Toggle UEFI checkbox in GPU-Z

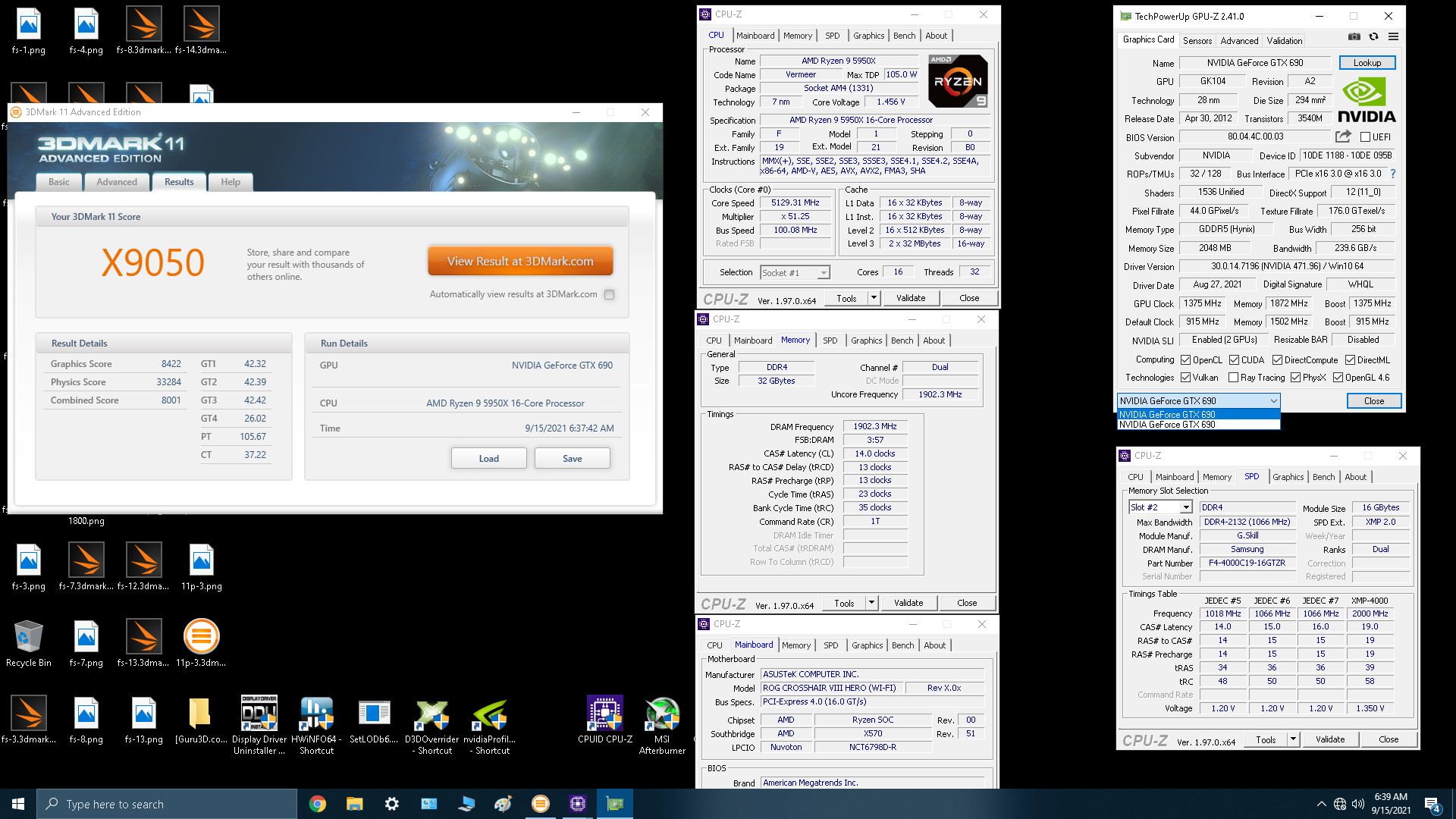(1365, 137)
